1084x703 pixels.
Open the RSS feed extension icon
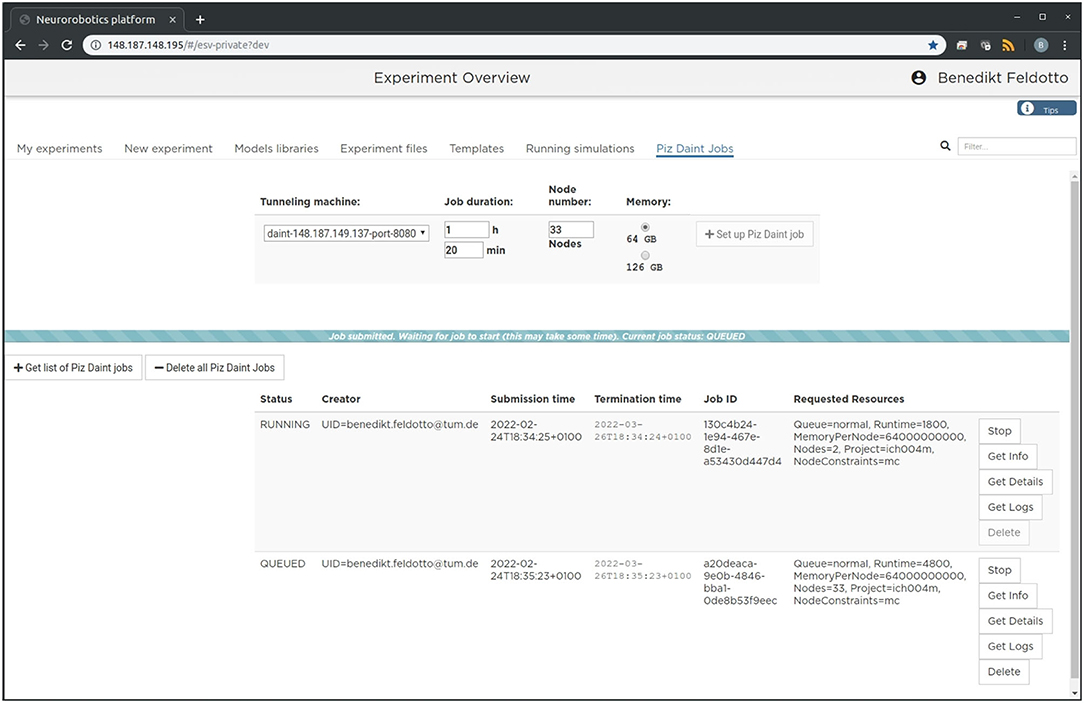coord(1008,45)
